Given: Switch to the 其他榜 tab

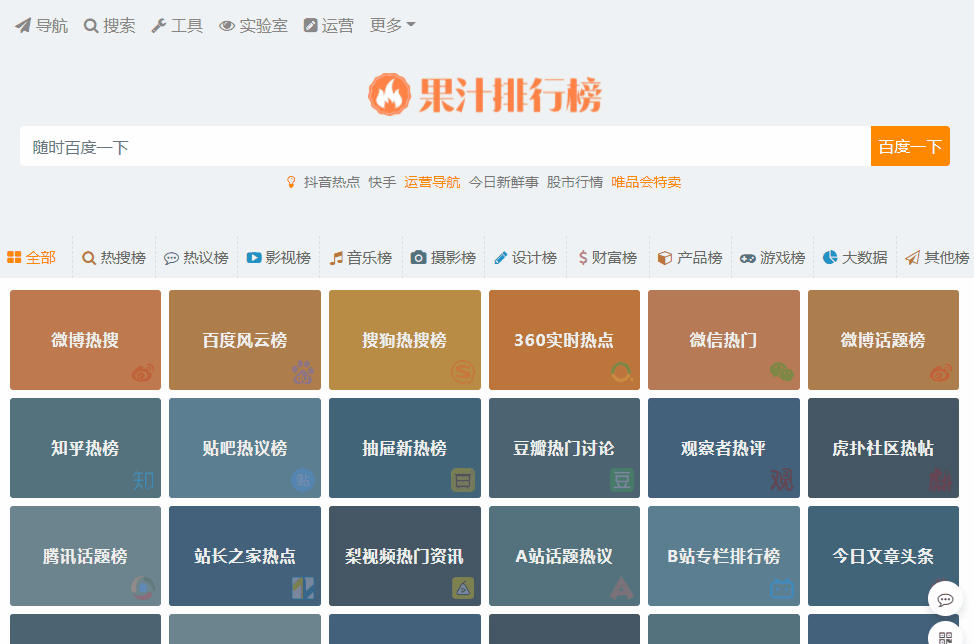Looking at the screenshot, I should point(937,257).
